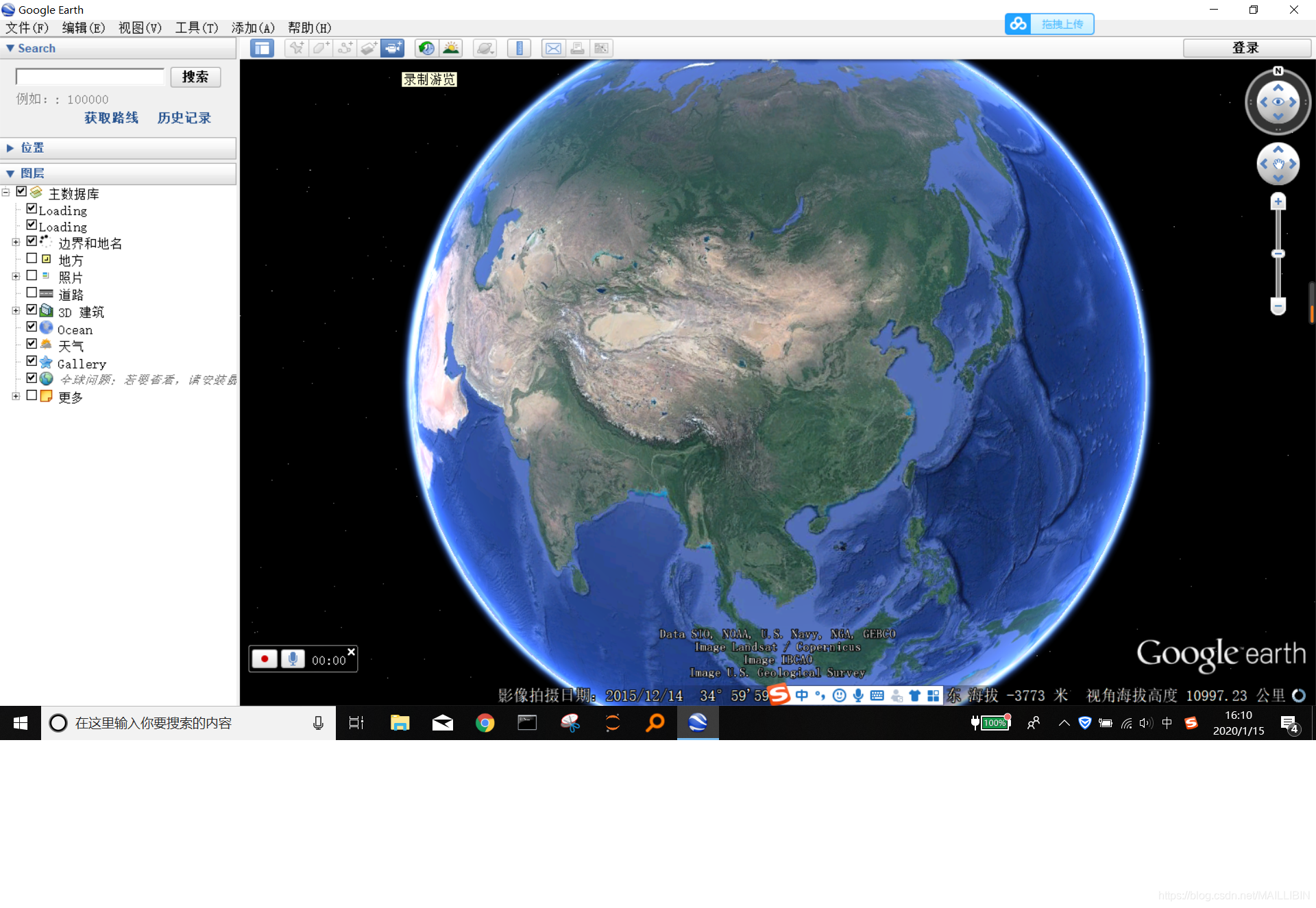Image resolution: width=1316 pixels, height=908 pixels.
Task: Open the 视图(V) menu
Action: coord(140,28)
